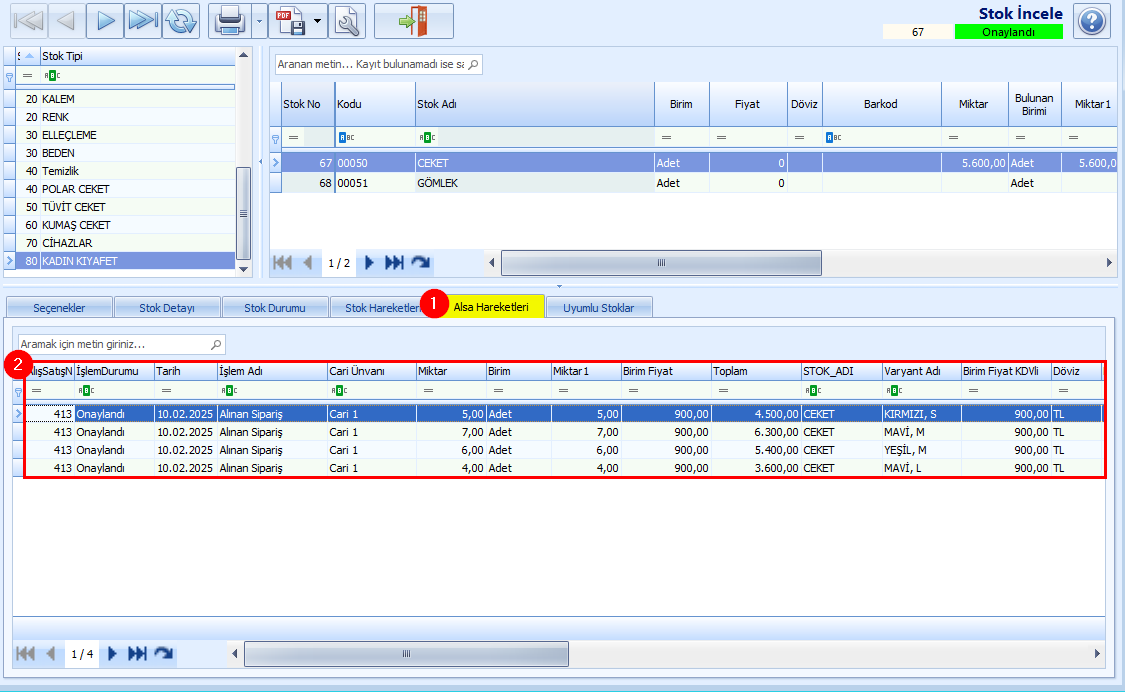1125x692 pixels.
Task: Open the Stok Detayı tab
Action: (x=166, y=308)
